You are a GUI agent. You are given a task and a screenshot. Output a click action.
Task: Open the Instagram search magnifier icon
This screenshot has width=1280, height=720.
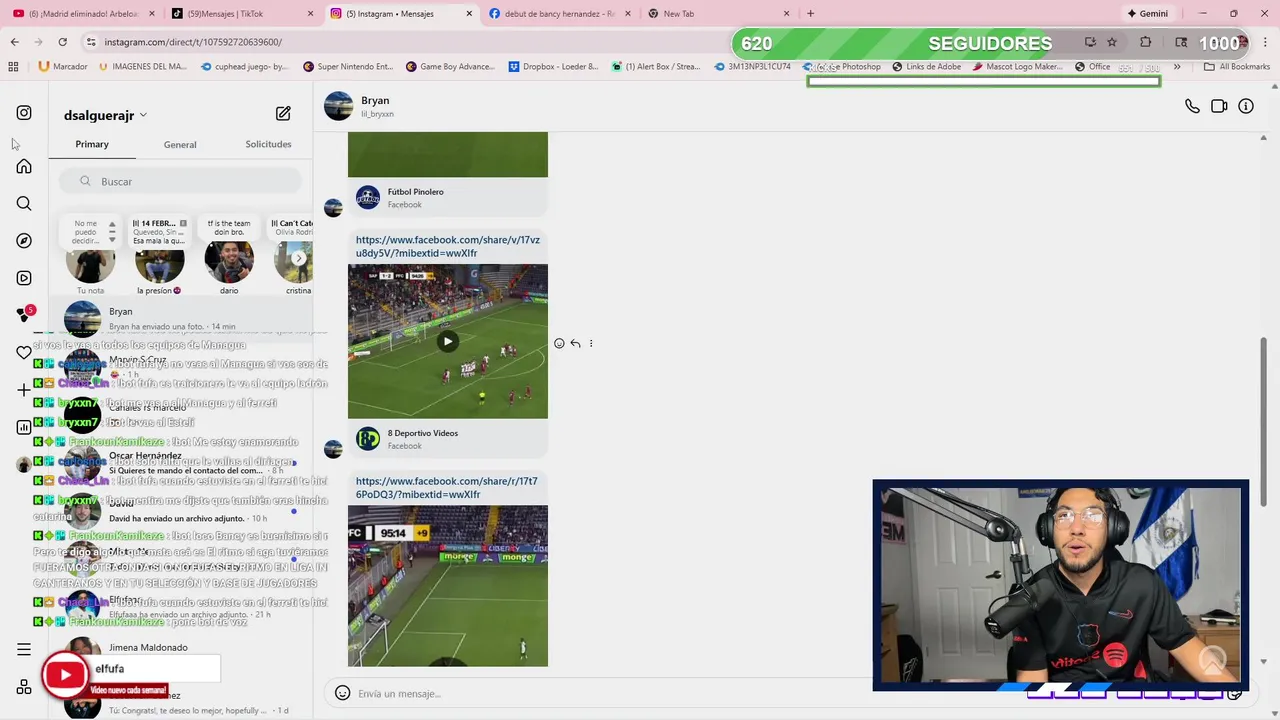point(24,203)
